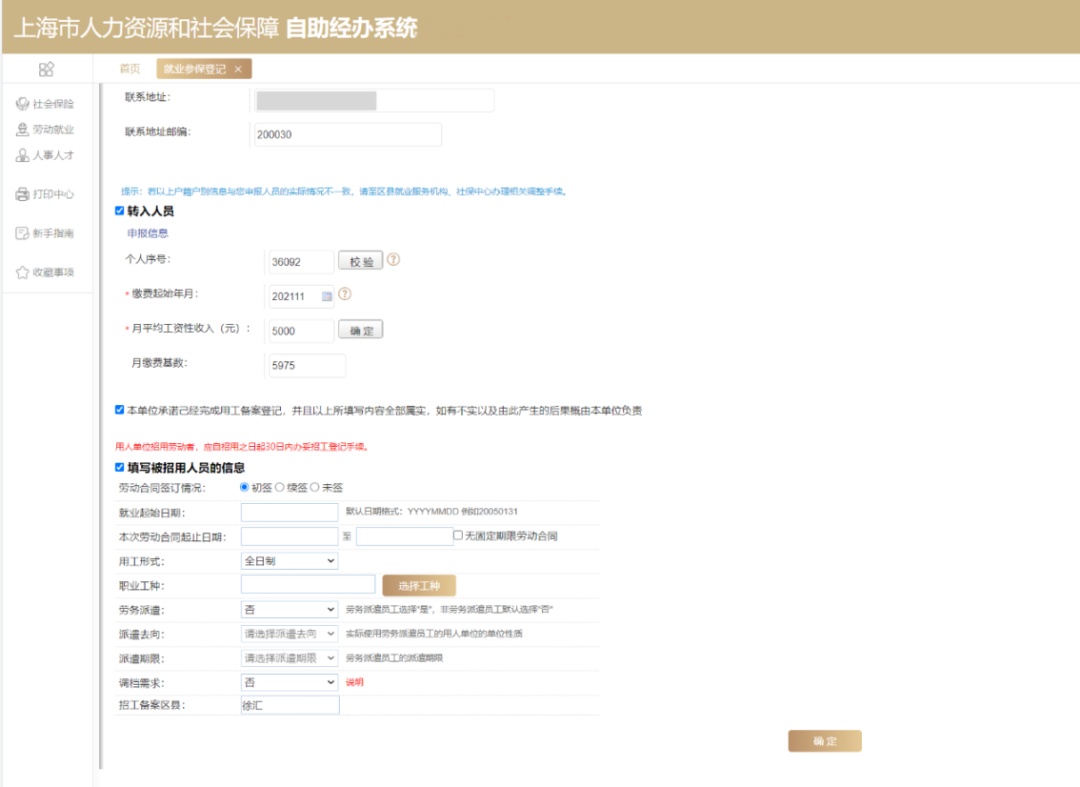Open 打印中心 from the sidebar

click(x=46, y=195)
